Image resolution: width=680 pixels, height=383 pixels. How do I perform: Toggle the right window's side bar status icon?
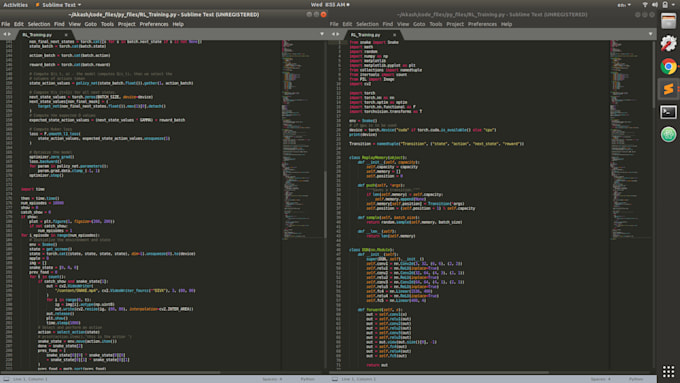pos(334,379)
